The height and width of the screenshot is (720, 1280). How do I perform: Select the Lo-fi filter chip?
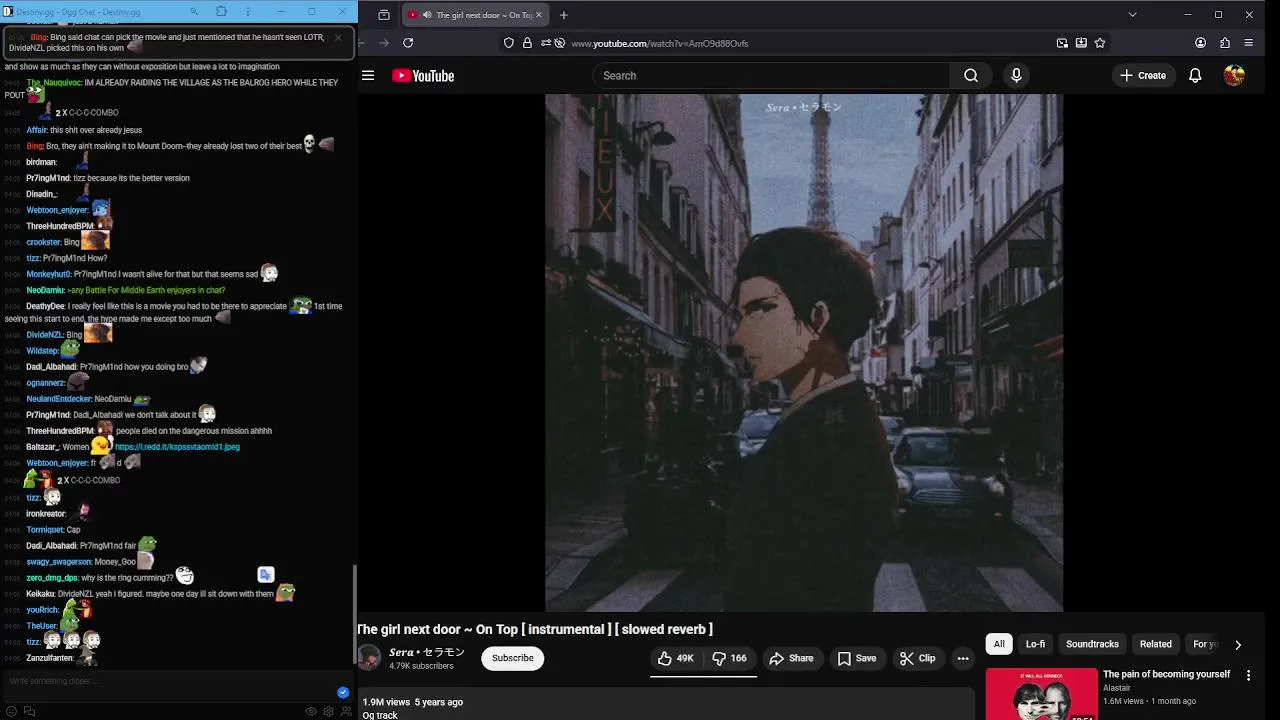(1035, 644)
